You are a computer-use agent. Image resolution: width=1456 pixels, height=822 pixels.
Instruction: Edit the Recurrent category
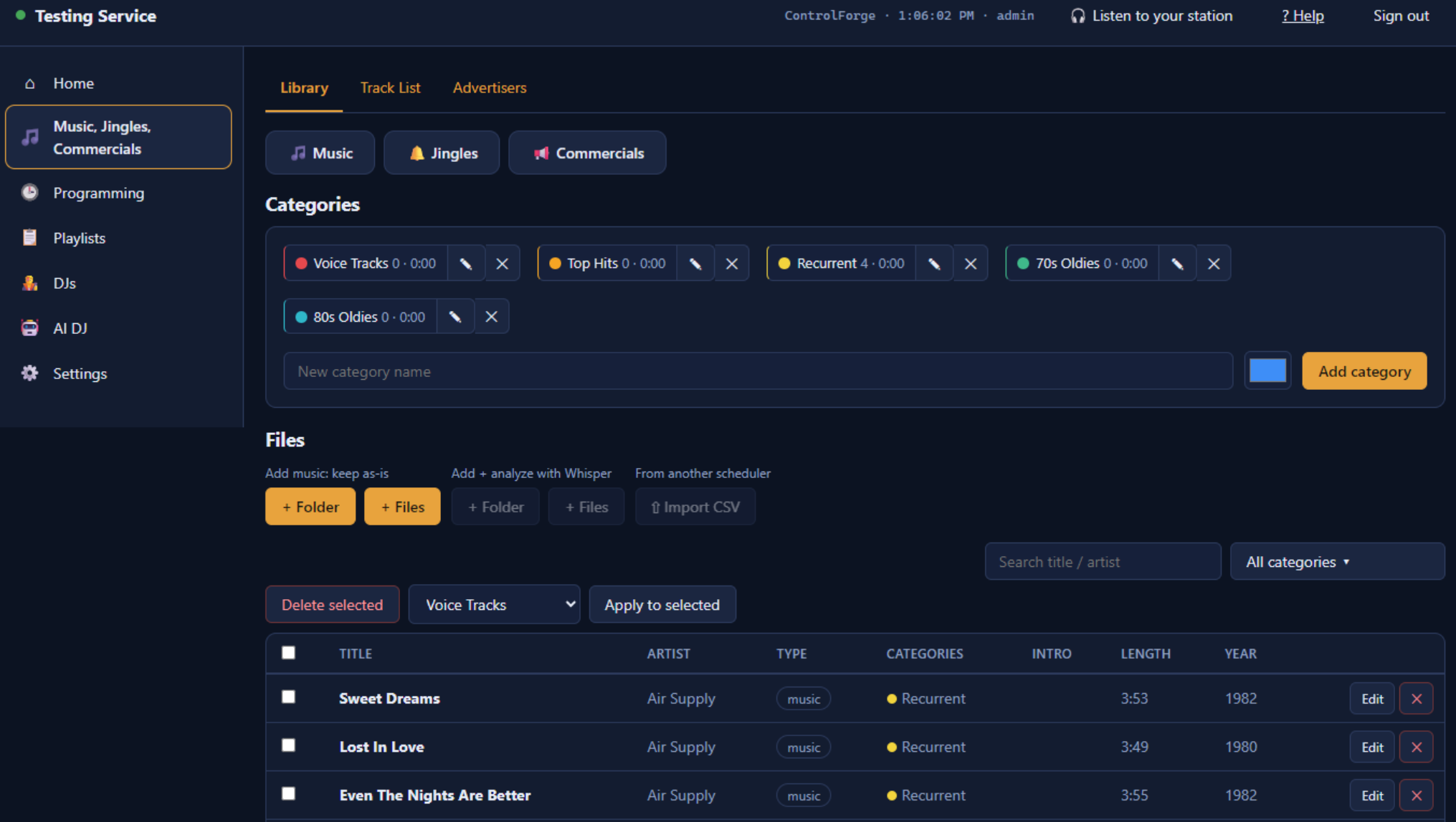pyautogui.click(x=934, y=264)
